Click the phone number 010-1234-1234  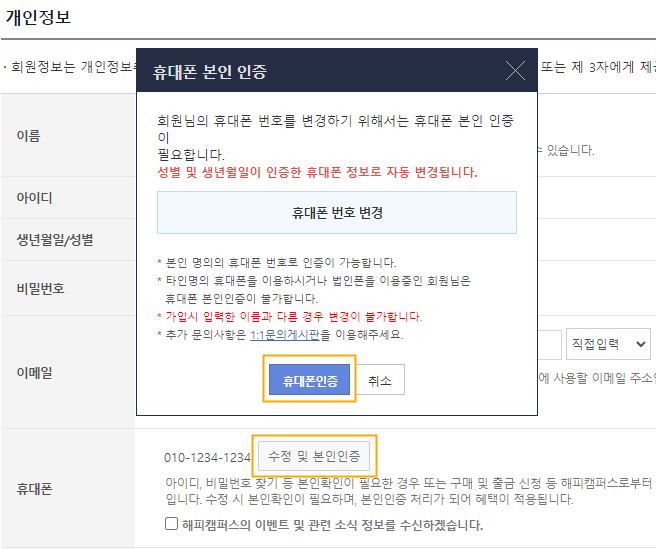click(x=207, y=458)
